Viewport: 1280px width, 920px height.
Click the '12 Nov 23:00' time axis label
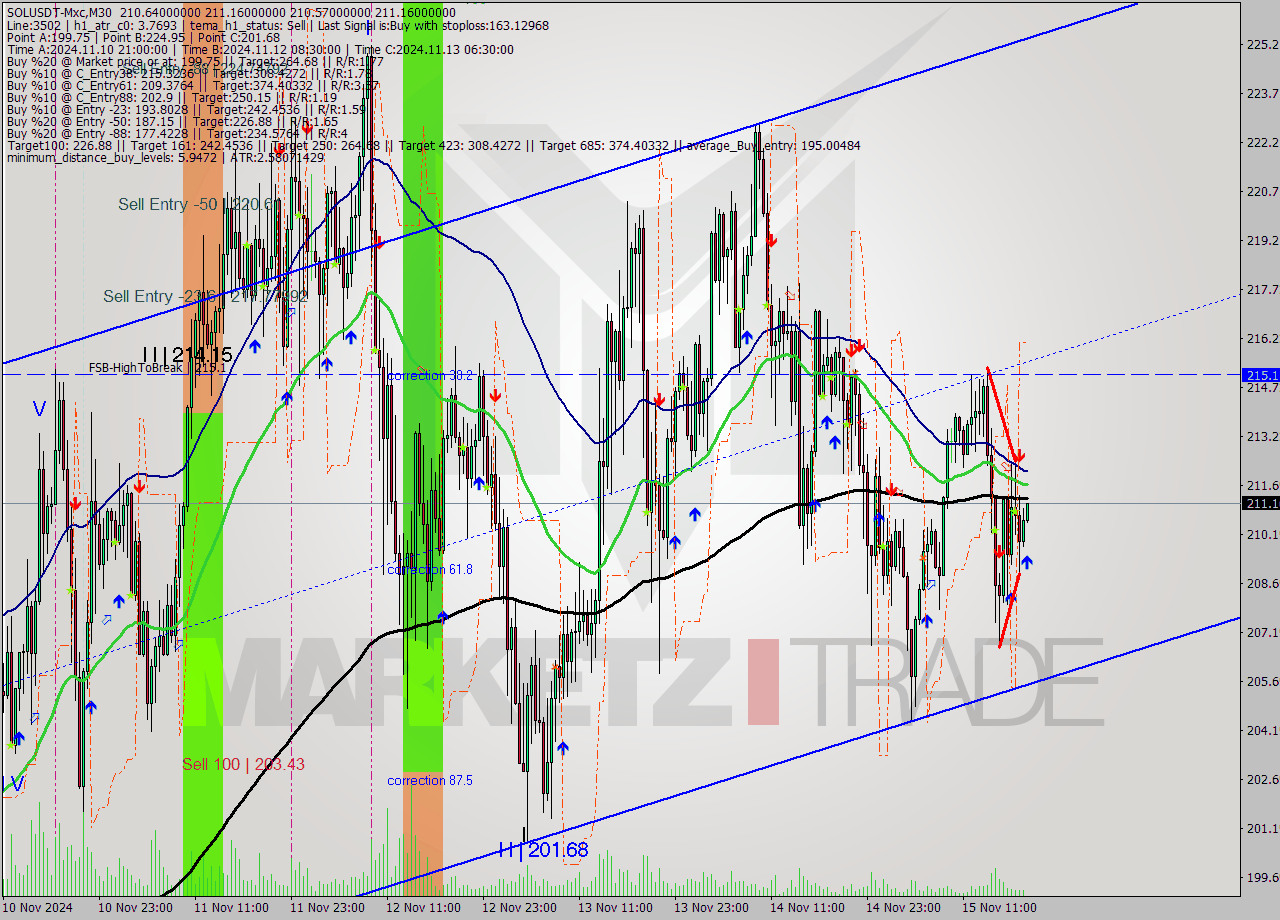tap(519, 908)
